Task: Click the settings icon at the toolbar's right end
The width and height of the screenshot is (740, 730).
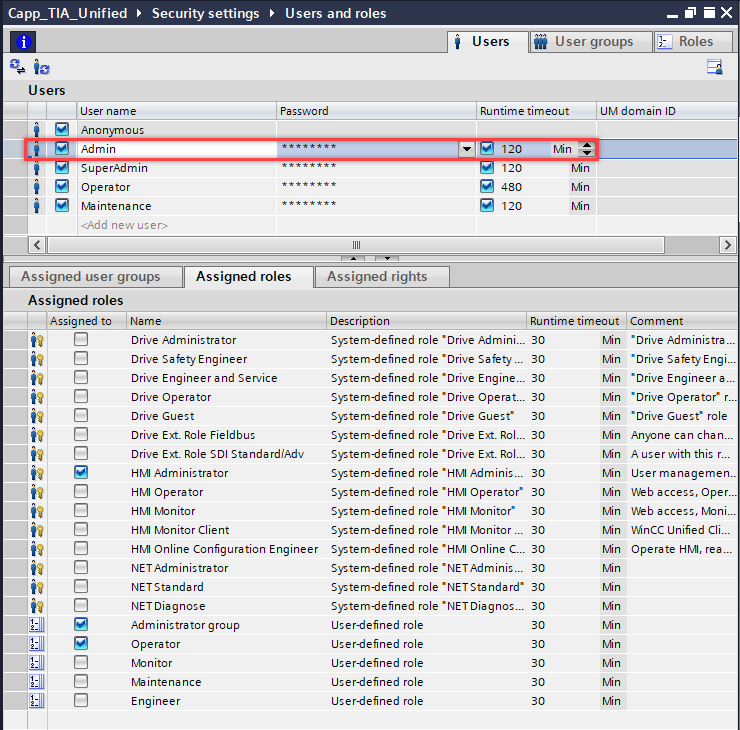Action: [715, 67]
